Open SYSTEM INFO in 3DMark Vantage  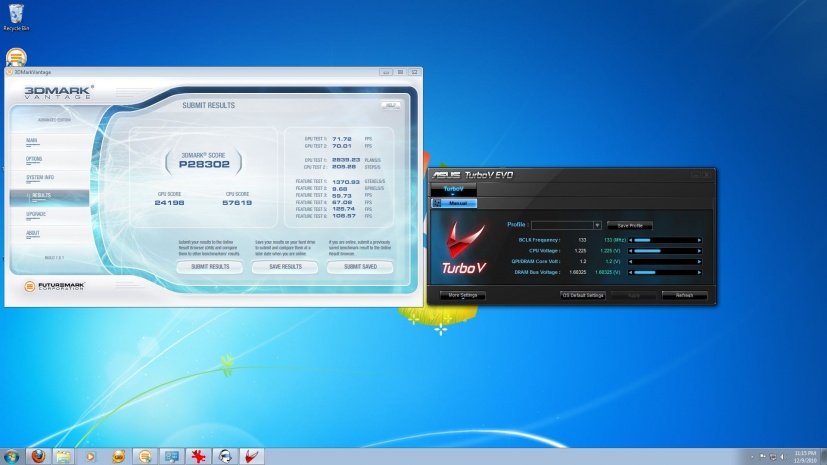tap(40, 178)
